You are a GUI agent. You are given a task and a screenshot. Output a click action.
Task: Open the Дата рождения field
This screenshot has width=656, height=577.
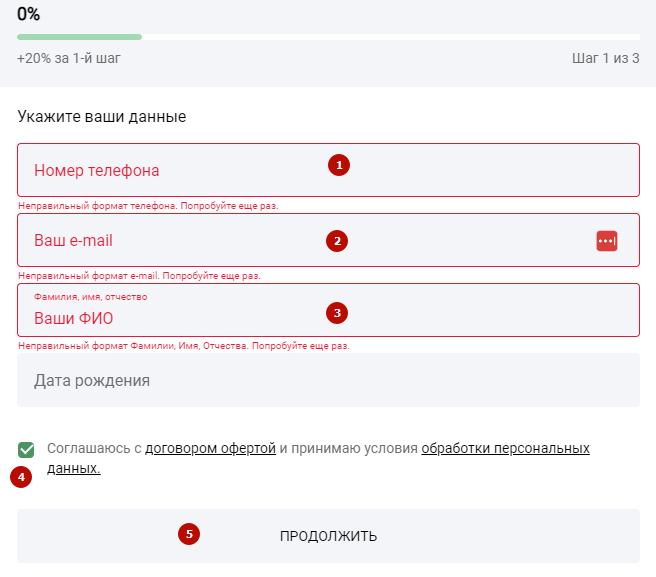click(x=328, y=380)
